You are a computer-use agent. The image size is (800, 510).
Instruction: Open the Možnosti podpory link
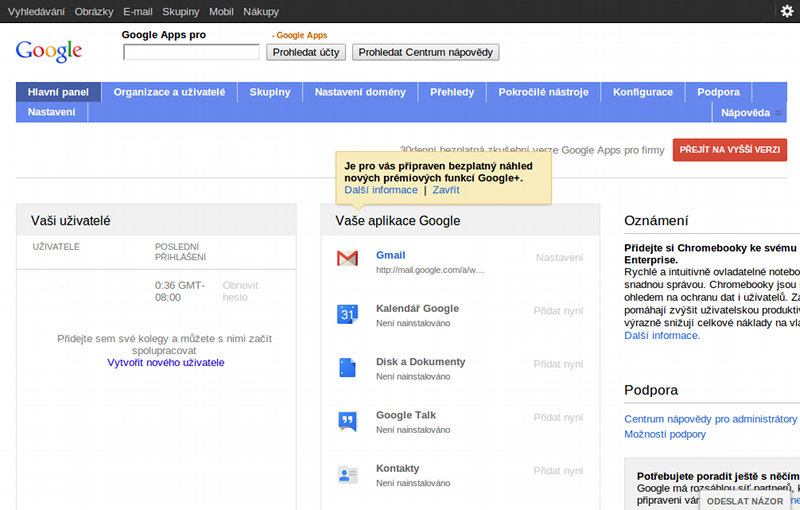tap(665, 435)
